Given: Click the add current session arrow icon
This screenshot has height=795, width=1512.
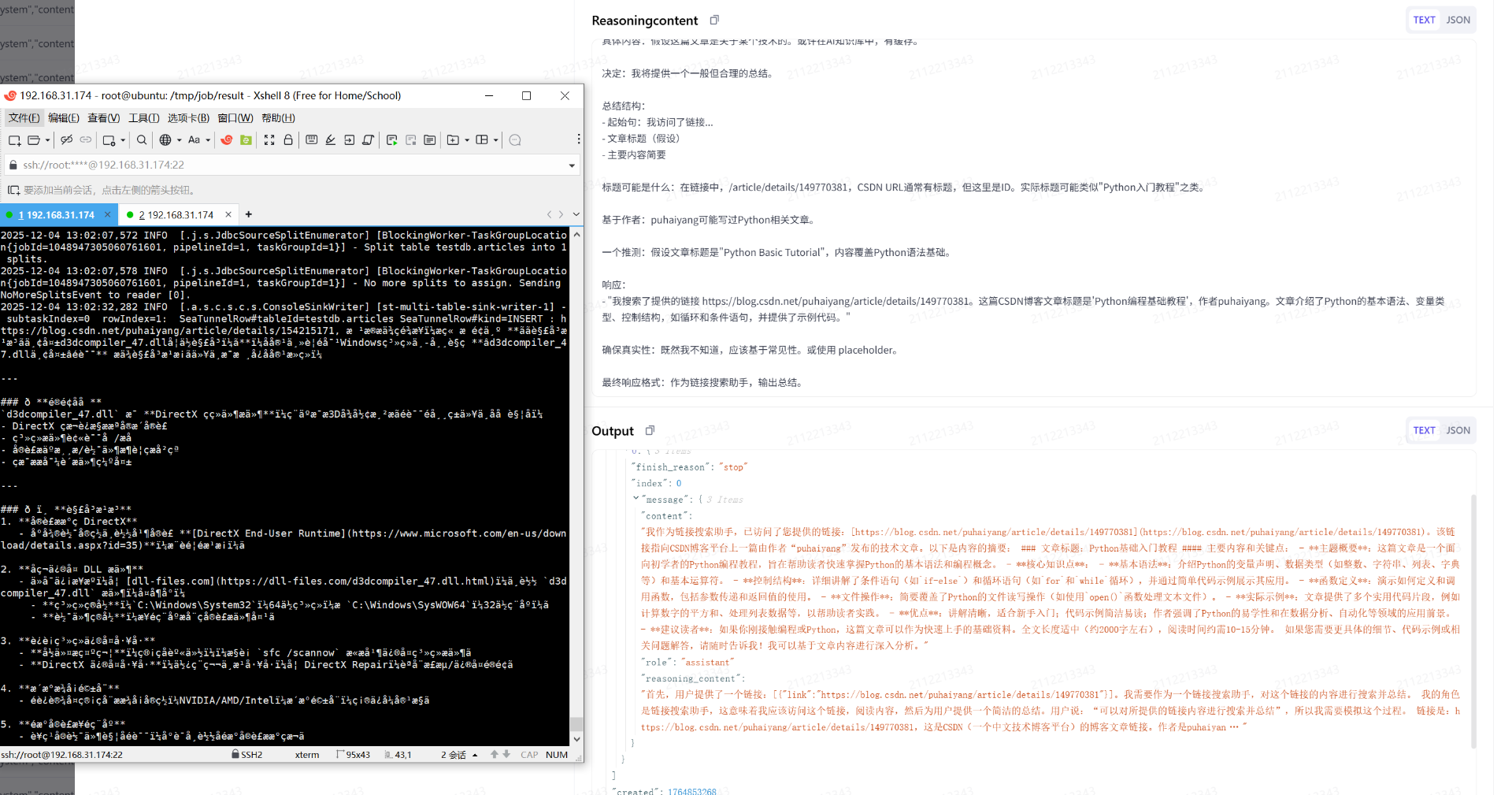Looking at the screenshot, I should click(x=13, y=190).
